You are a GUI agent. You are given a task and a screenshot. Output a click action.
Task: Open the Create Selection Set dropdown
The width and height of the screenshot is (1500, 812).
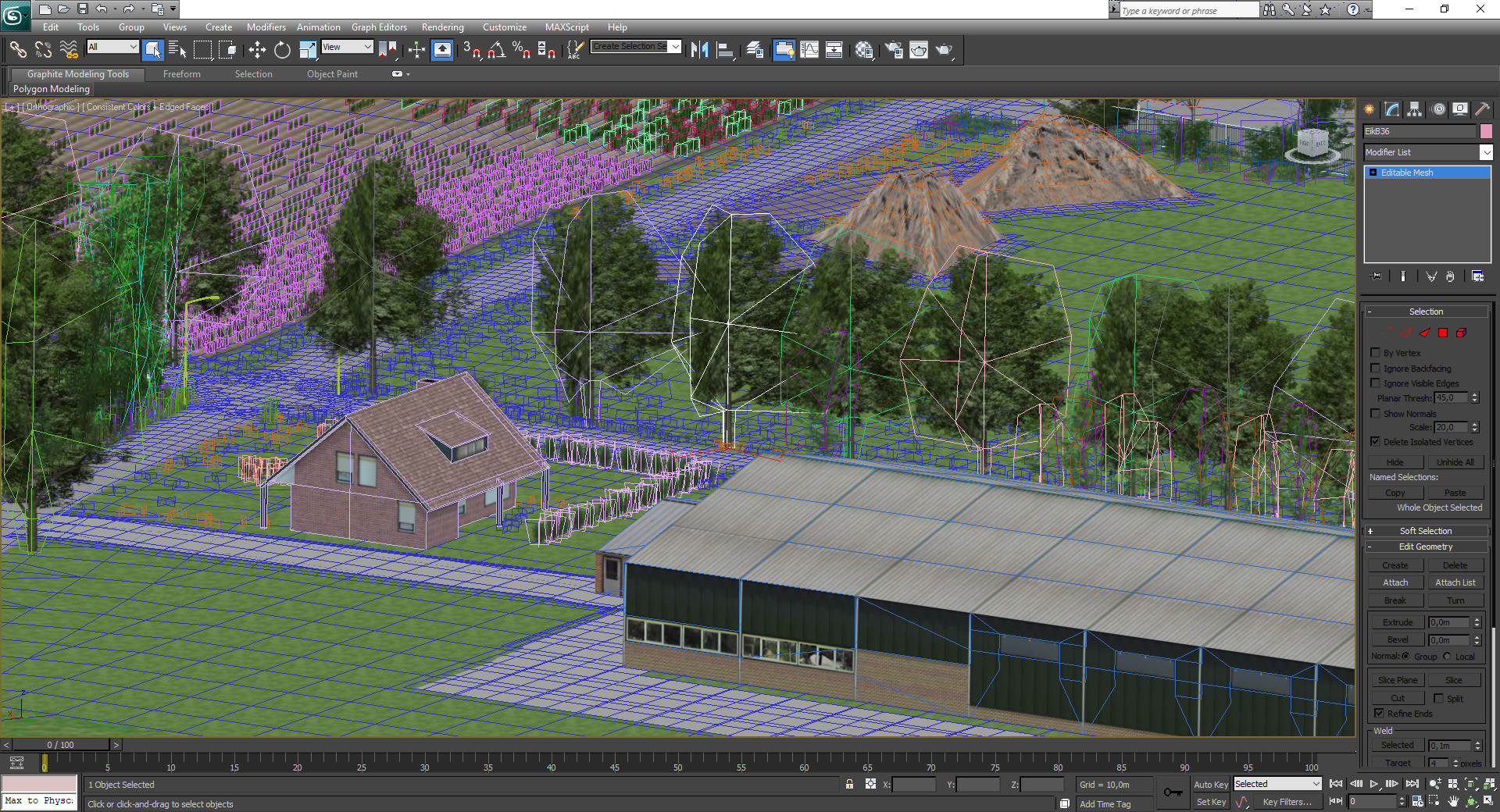(636, 46)
